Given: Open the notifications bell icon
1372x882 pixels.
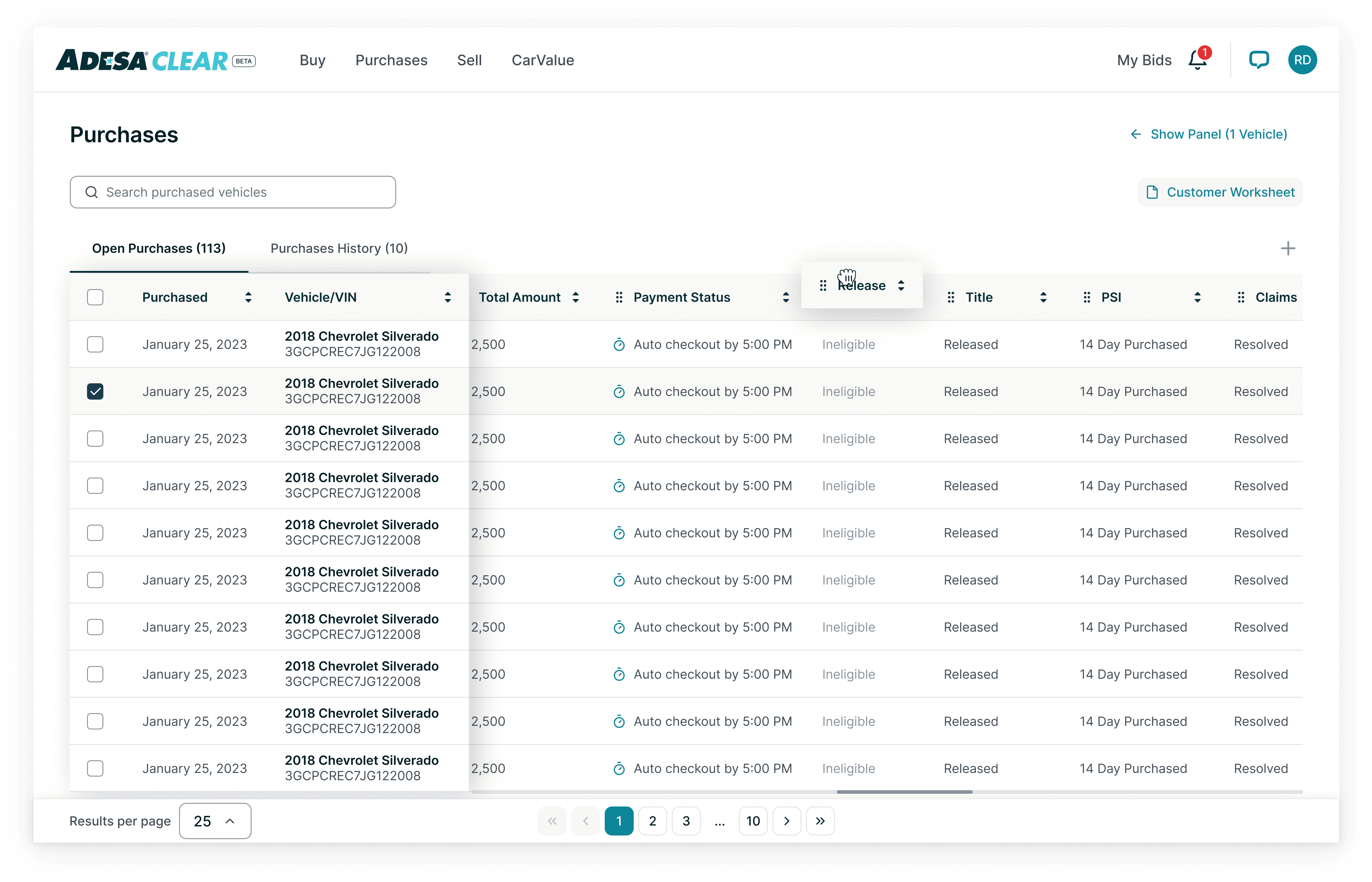Looking at the screenshot, I should 1197,60.
